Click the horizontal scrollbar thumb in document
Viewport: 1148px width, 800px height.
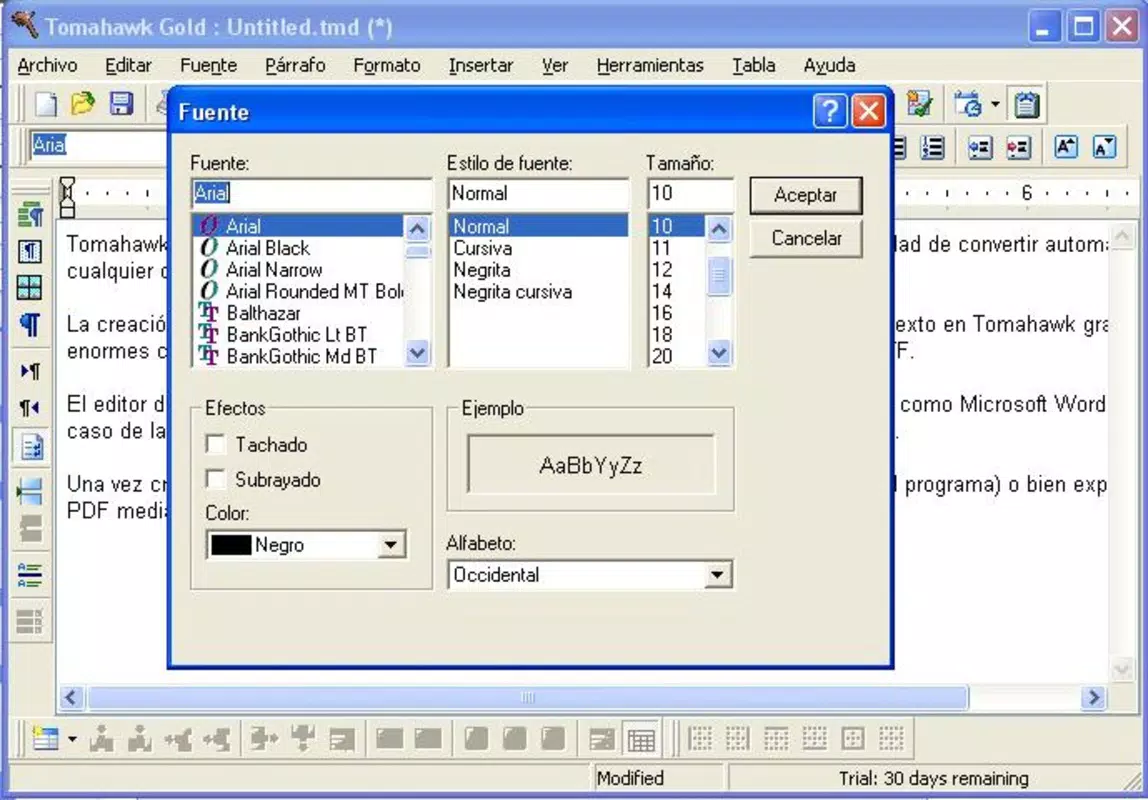click(x=527, y=698)
